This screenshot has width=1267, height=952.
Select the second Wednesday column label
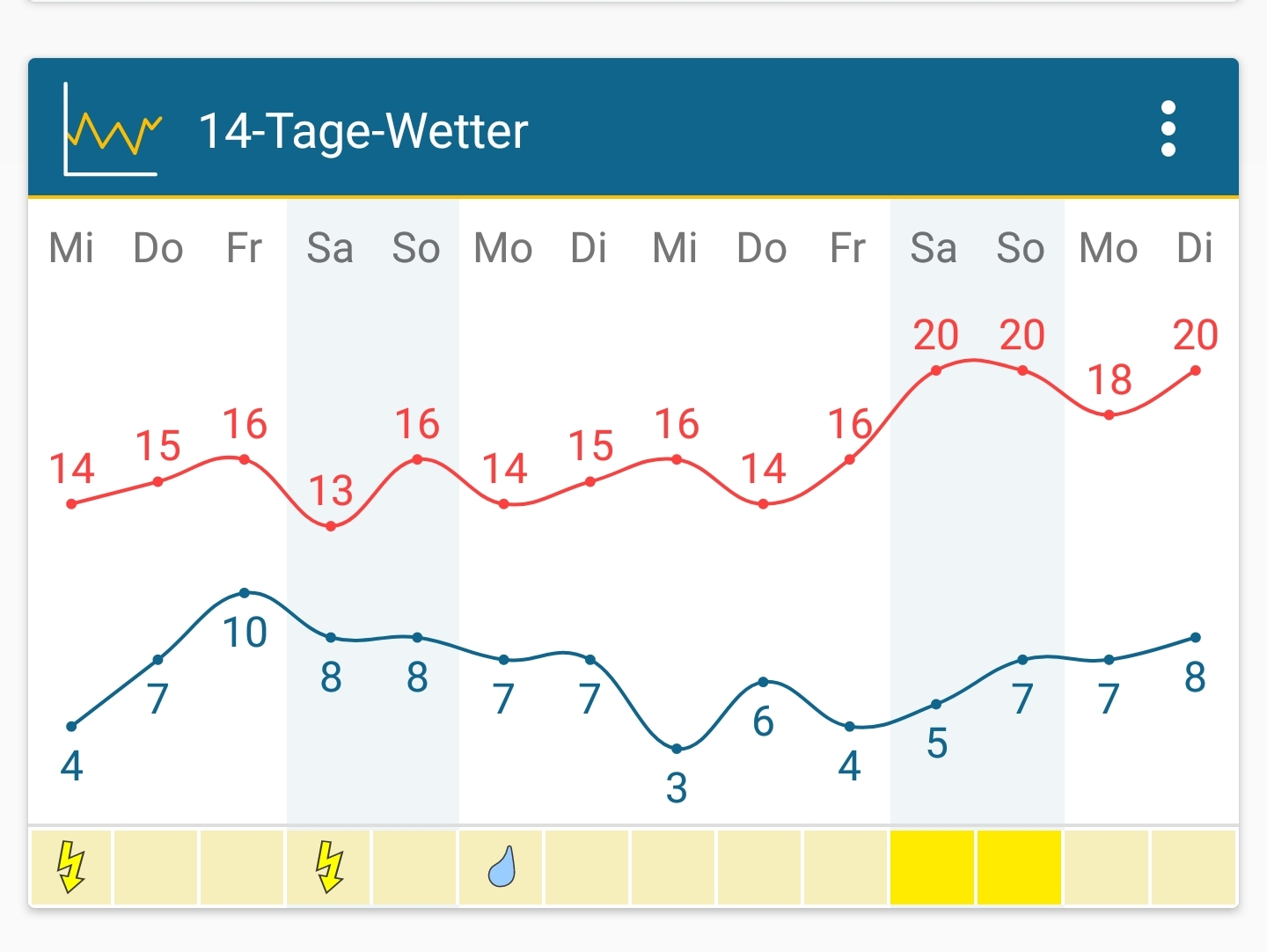(675, 248)
